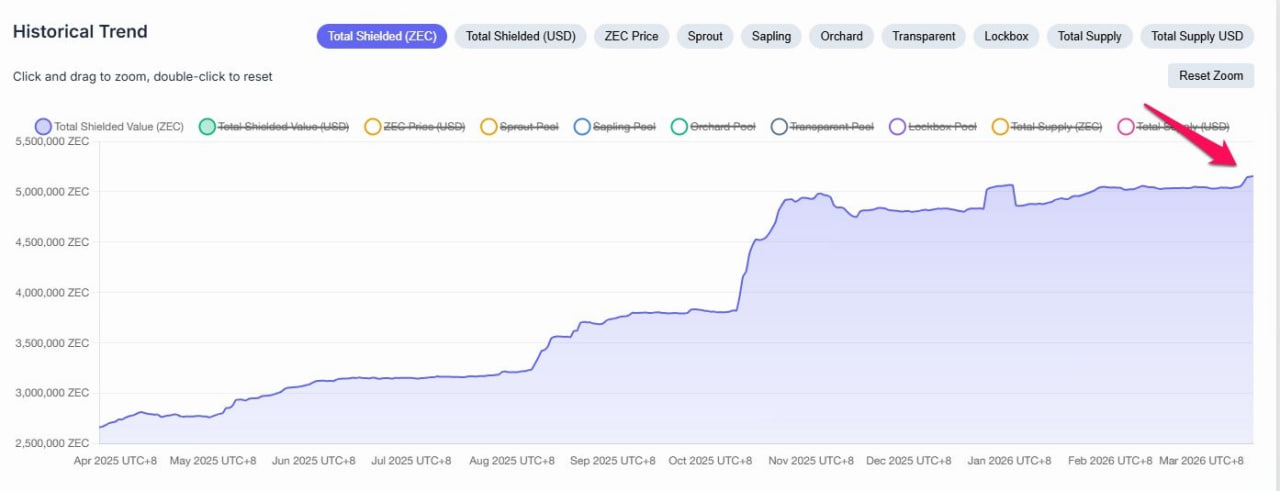
Task: Select the ZEC Price tab
Action: pos(631,36)
